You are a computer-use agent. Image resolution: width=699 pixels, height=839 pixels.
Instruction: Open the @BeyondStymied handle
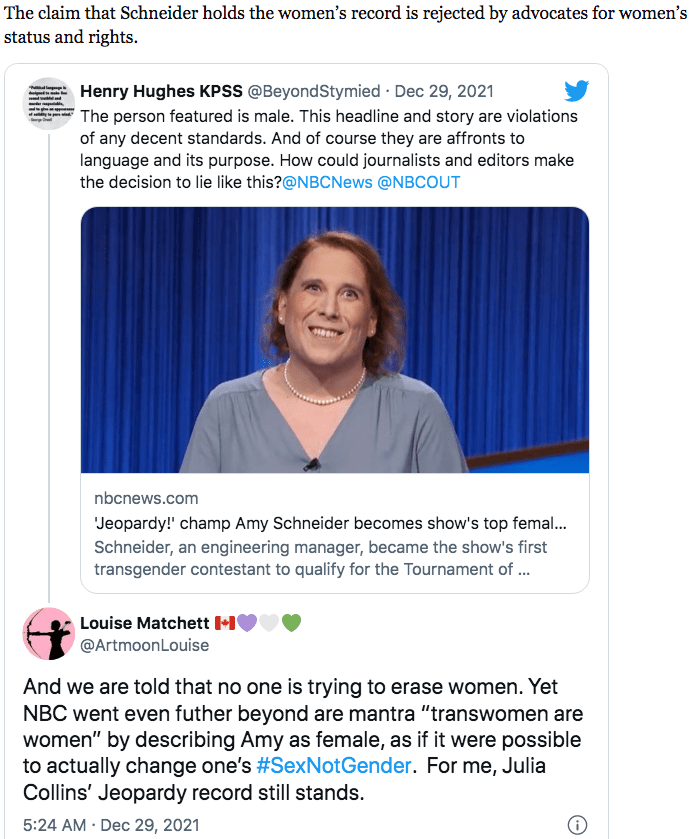[x=316, y=91]
